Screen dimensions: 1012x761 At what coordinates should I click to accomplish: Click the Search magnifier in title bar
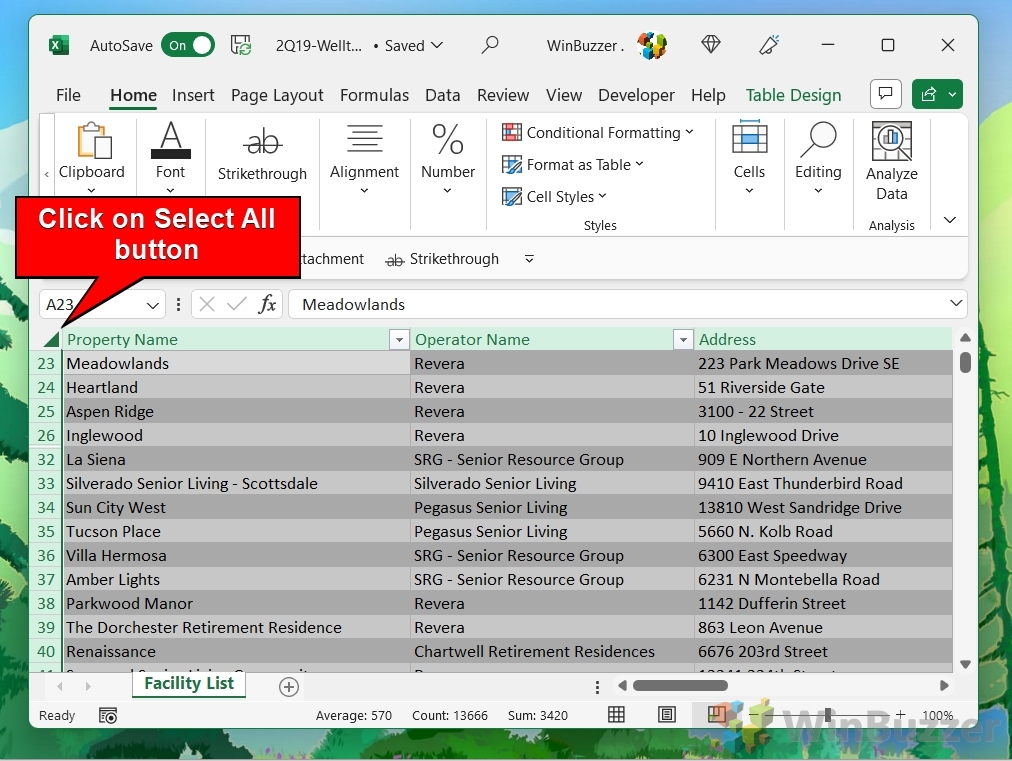click(x=490, y=45)
